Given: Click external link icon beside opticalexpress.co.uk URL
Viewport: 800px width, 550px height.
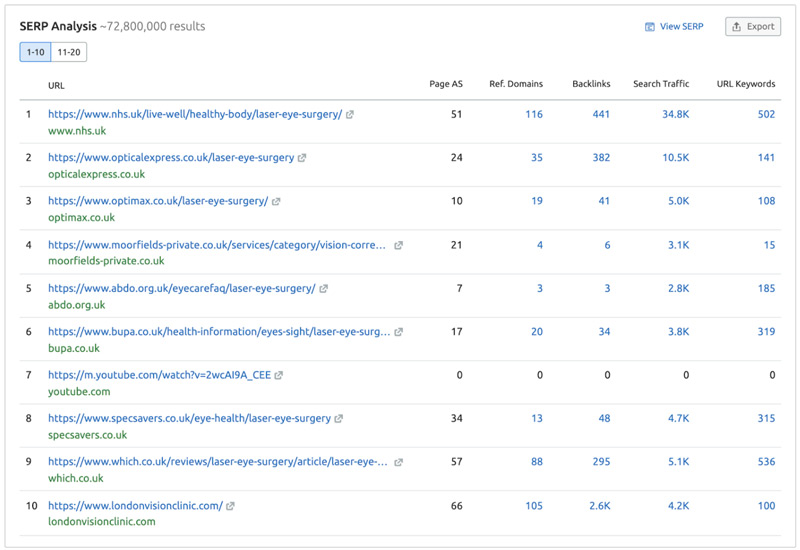Looking at the screenshot, I should tap(302, 158).
